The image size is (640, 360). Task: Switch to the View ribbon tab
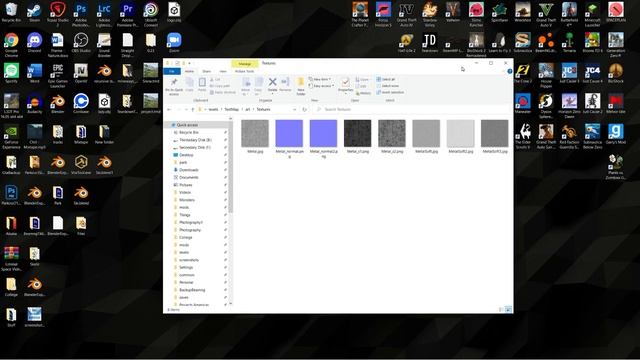tap(223, 71)
